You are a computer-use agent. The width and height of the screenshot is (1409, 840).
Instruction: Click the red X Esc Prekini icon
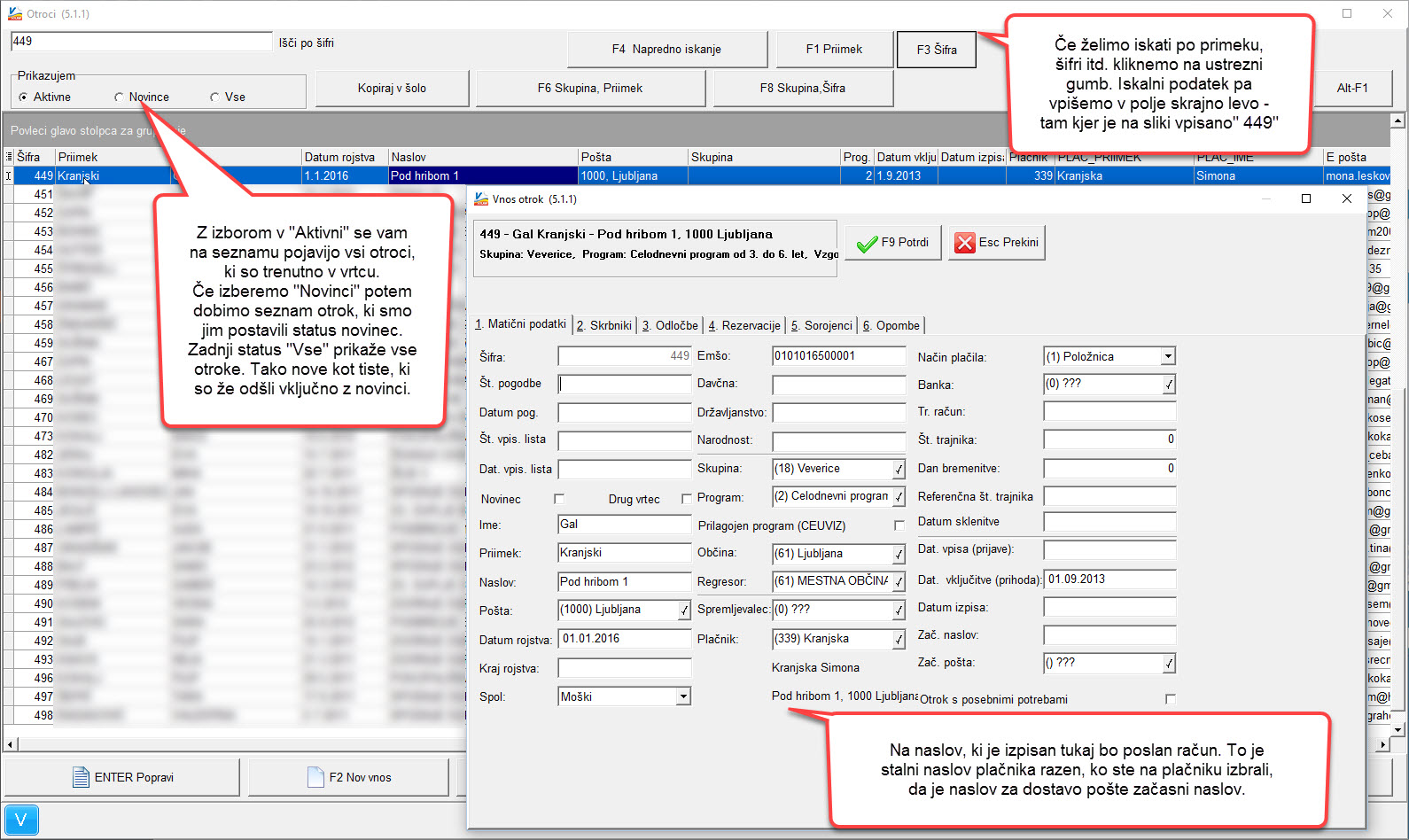[964, 243]
